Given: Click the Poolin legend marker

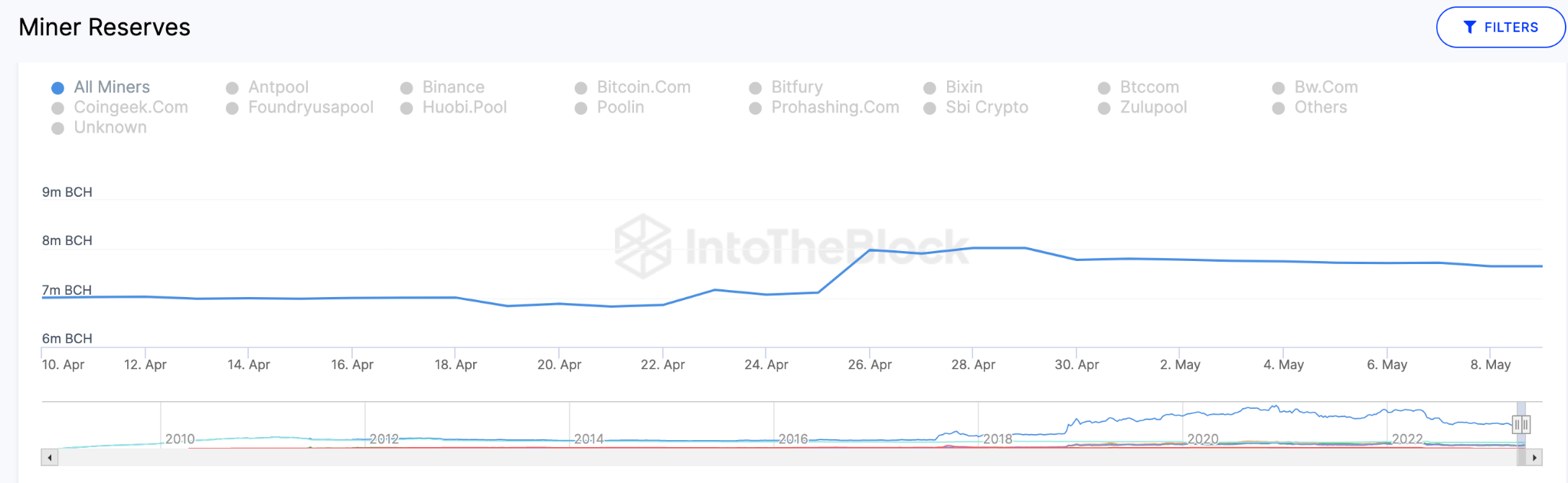Looking at the screenshot, I should [581, 109].
